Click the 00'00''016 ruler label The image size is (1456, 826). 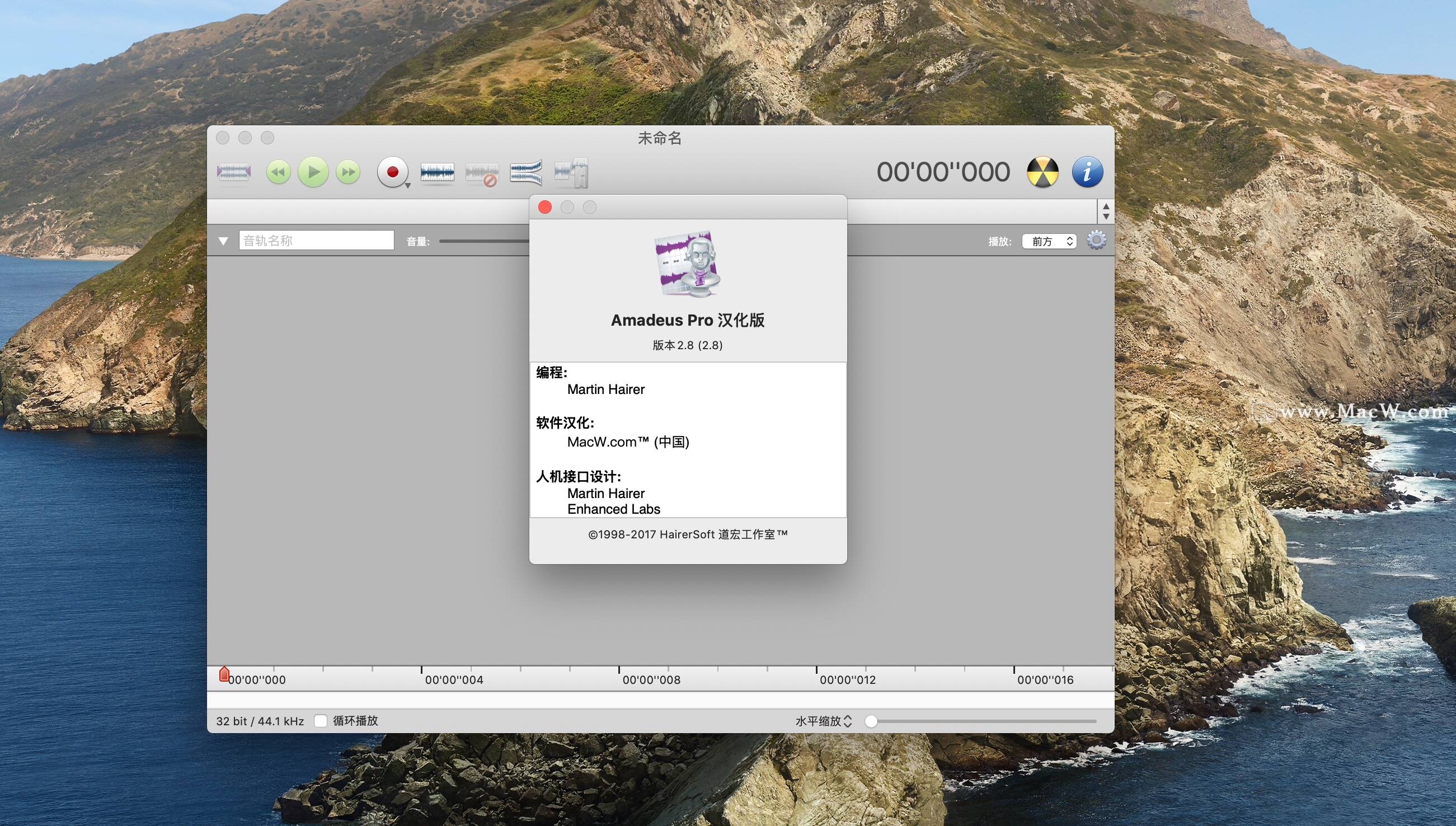(1045, 679)
